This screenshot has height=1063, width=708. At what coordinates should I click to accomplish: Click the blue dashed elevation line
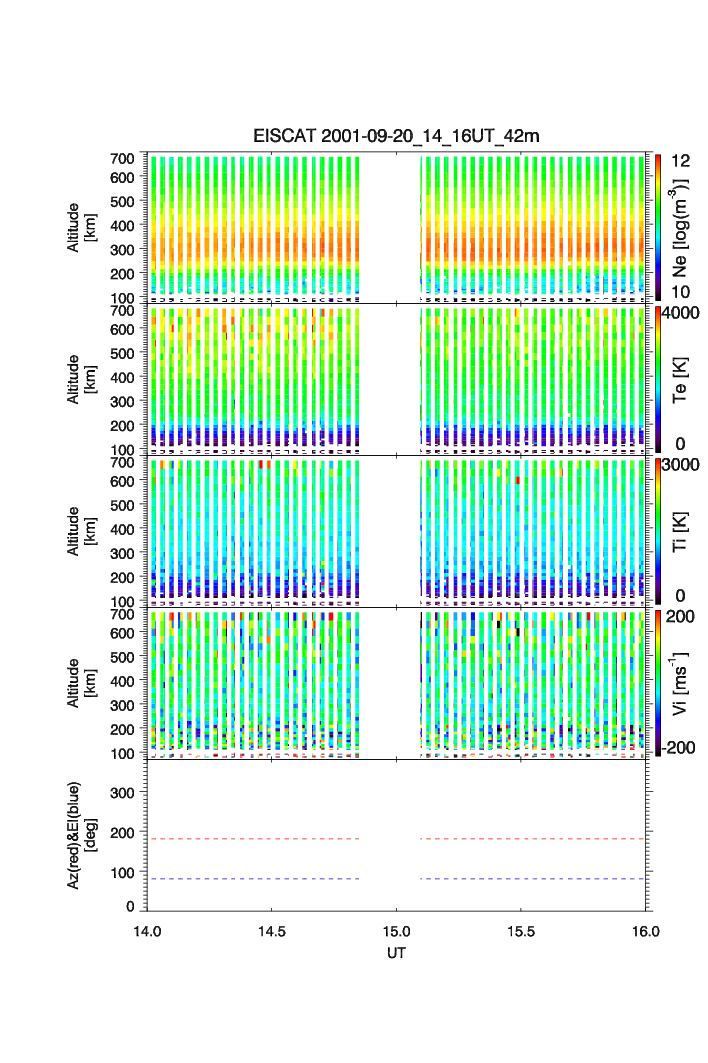pos(253,879)
